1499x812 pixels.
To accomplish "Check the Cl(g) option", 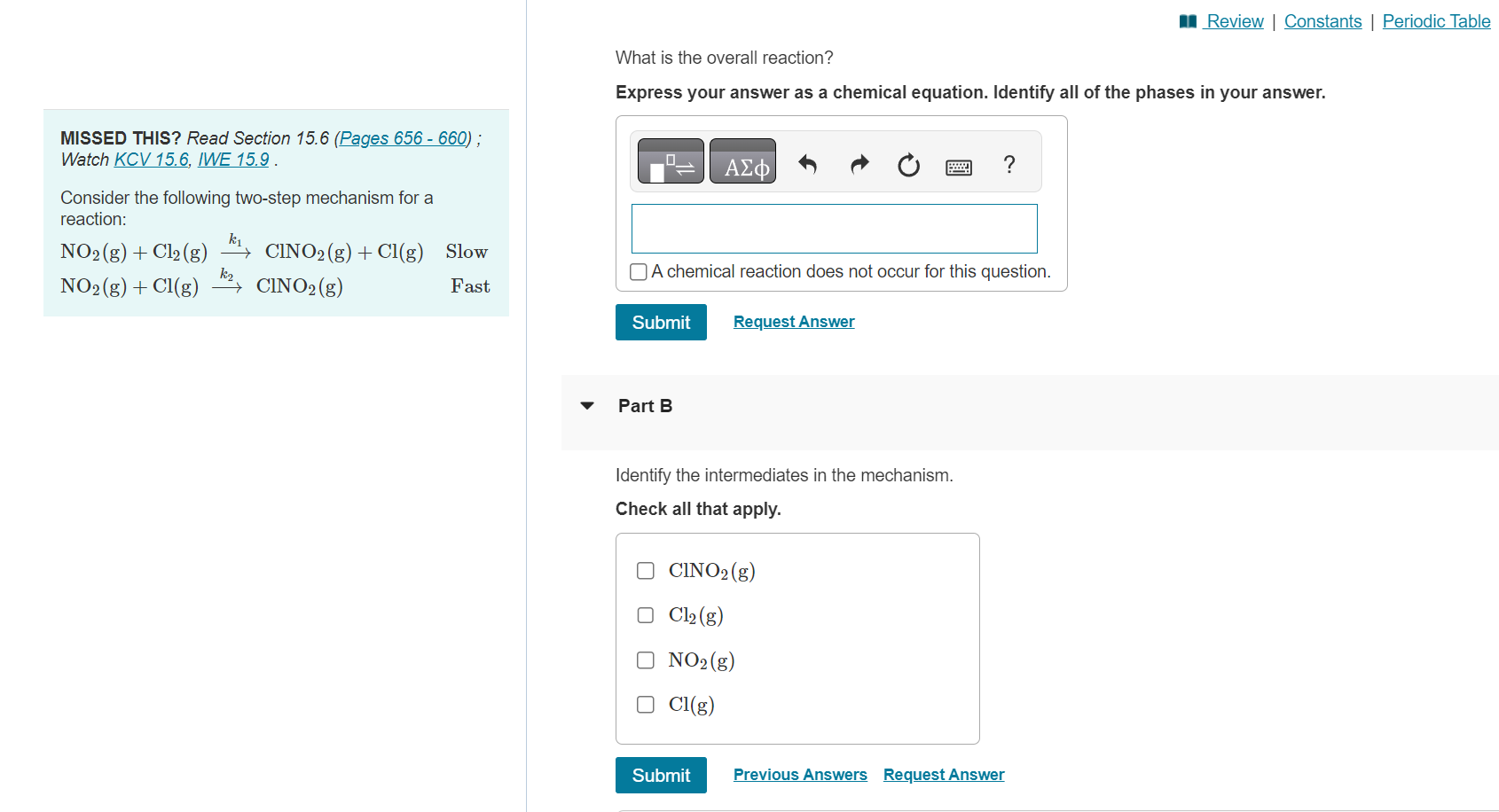I will tap(645, 704).
